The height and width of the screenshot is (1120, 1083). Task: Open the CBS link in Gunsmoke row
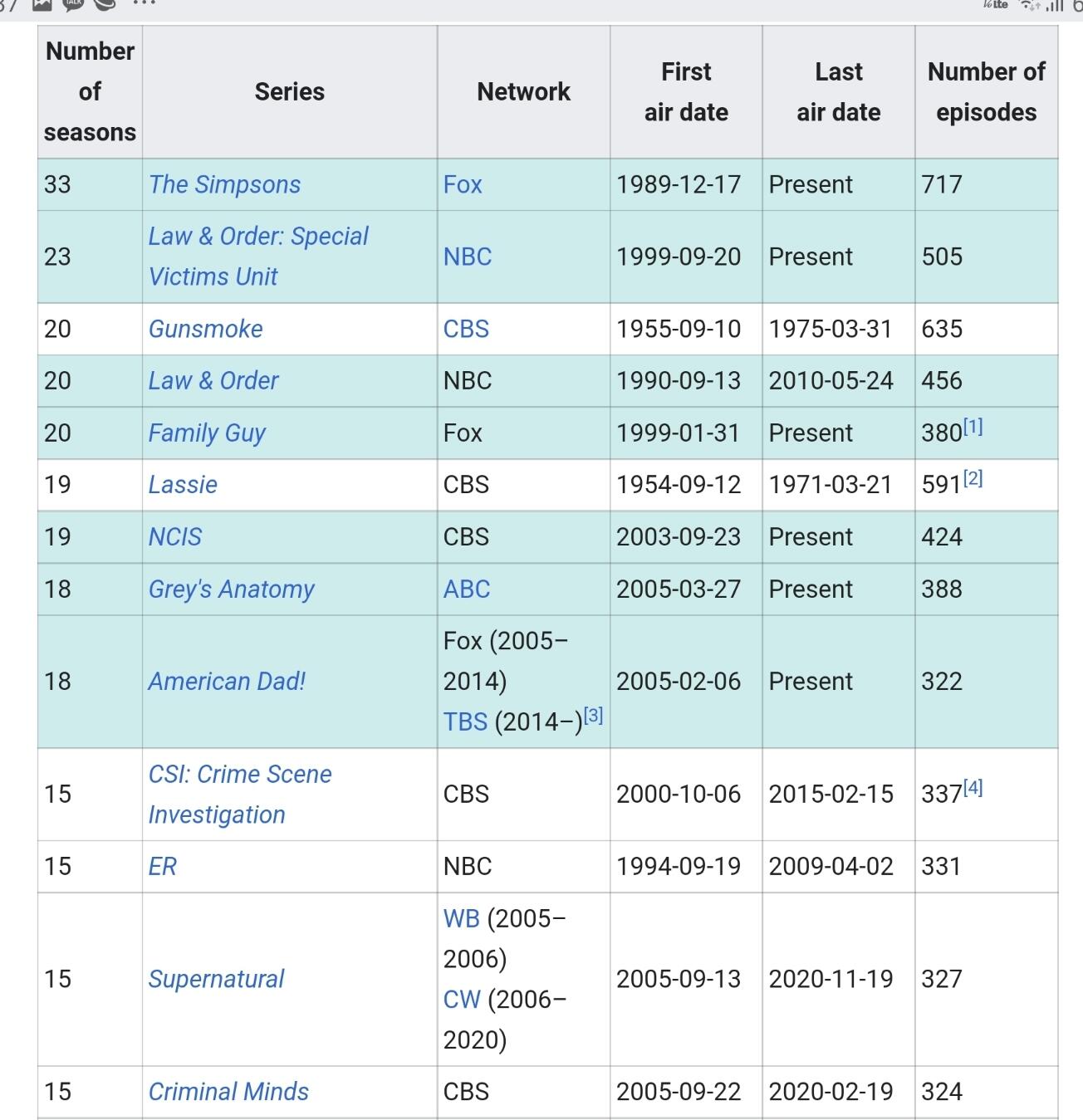click(x=466, y=329)
